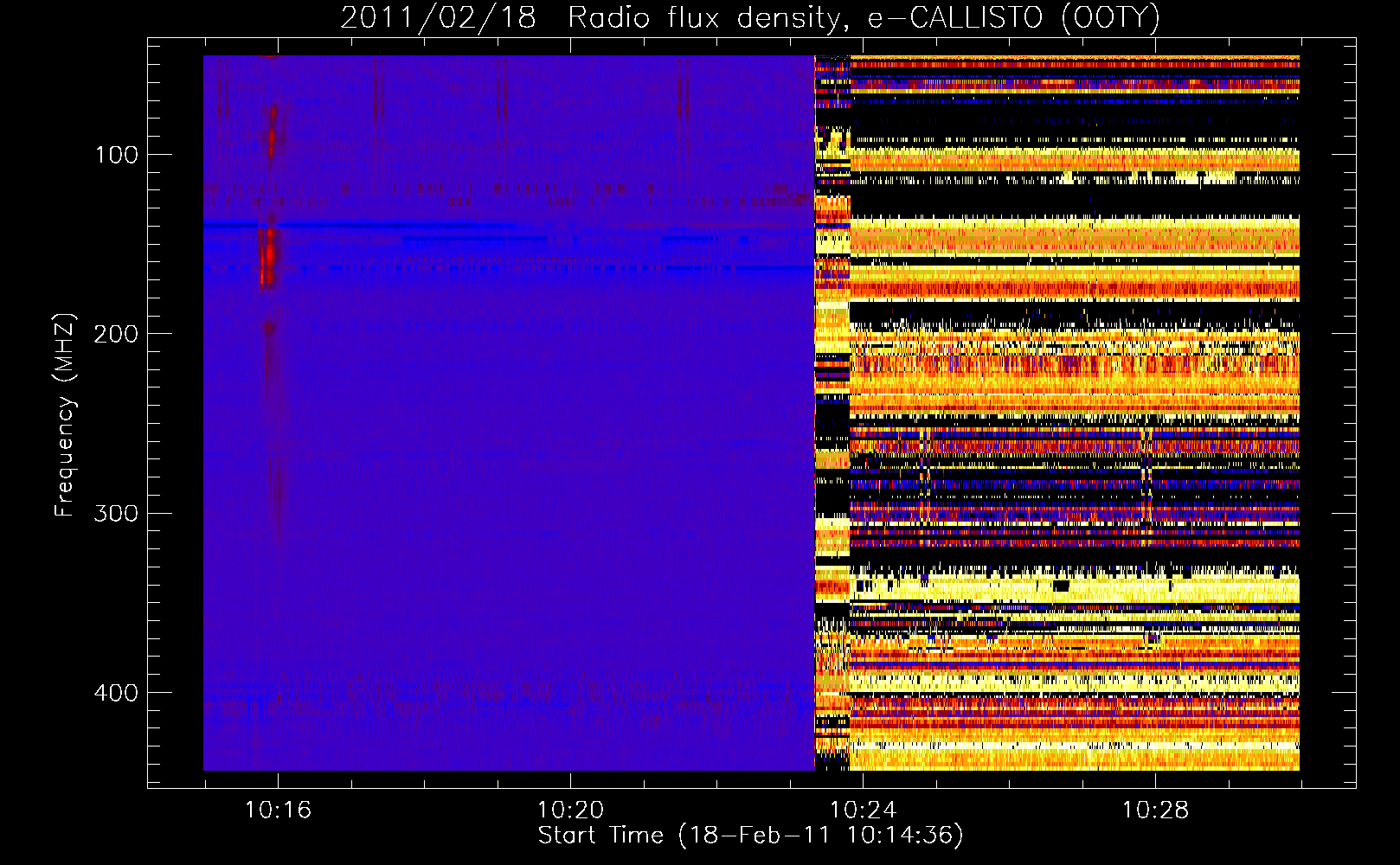The image size is (1400, 865).
Task: Click the 300 frequency tick label
Action: pos(116,513)
